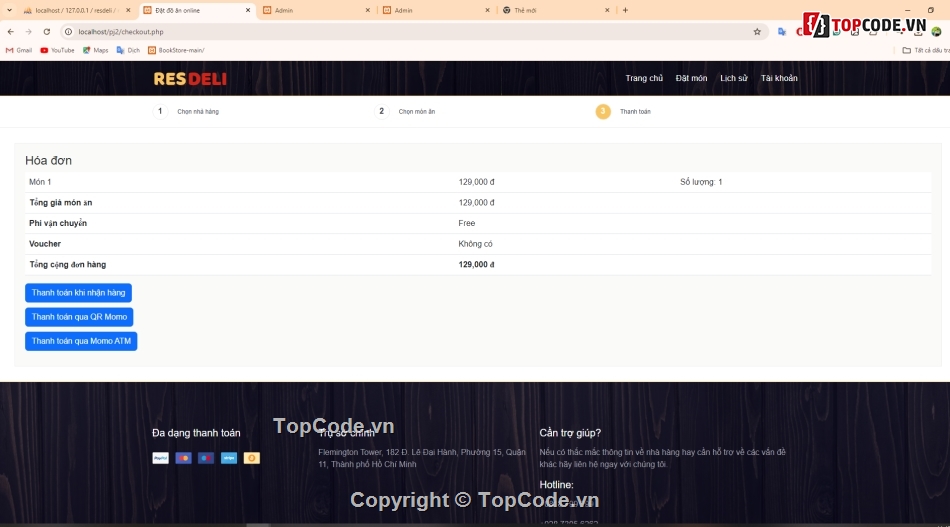Pay with Thanh toán qua Momo ATM
This screenshot has width=950, height=527.
click(x=81, y=341)
